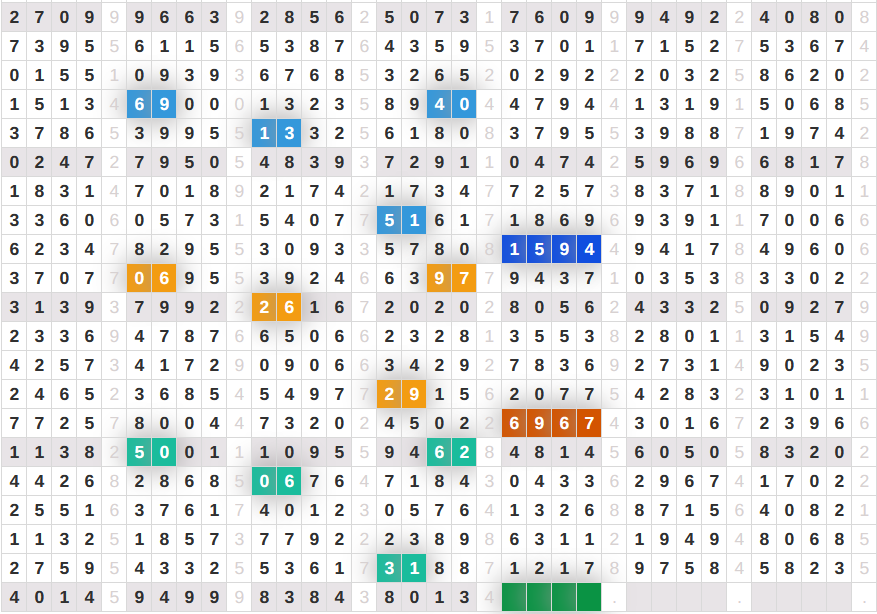877x614 pixels.
Task: Select the blue highlighted 51 cell
Action: tap(401, 220)
